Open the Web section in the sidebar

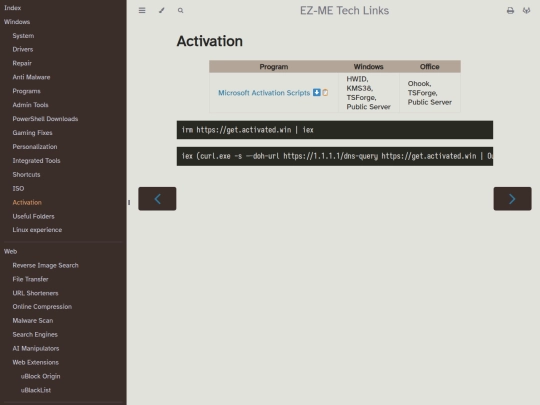(10, 251)
